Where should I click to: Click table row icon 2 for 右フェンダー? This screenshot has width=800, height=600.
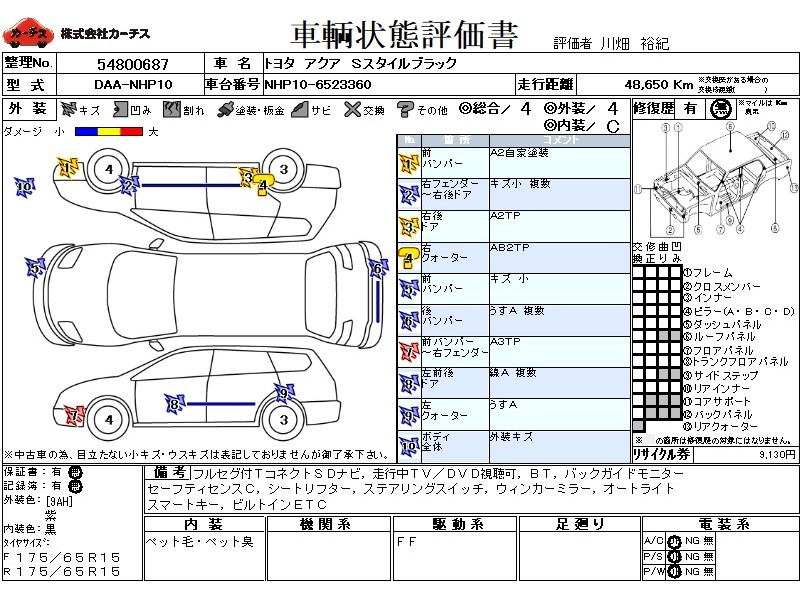pos(409,196)
